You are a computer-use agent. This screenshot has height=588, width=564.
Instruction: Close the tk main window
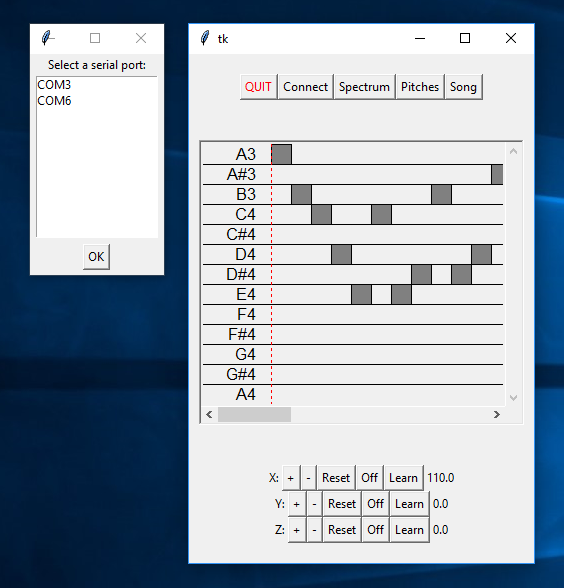[511, 38]
